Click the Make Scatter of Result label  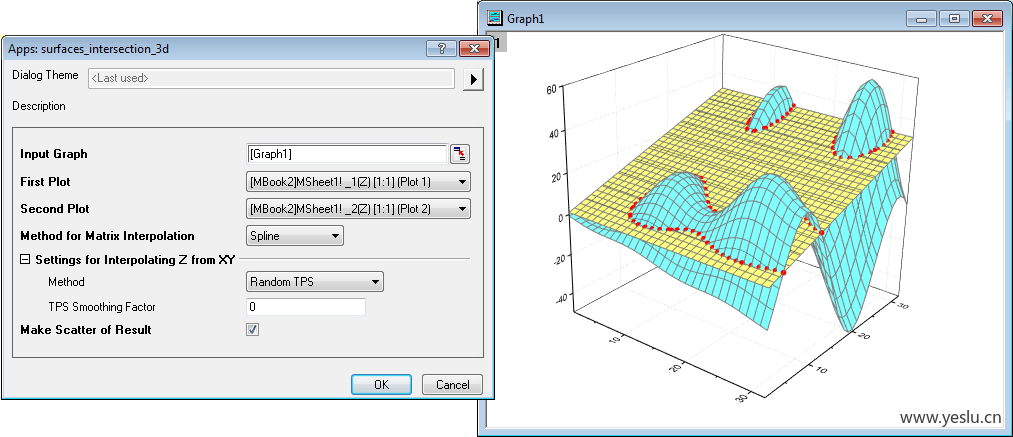(x=86, y=330)
